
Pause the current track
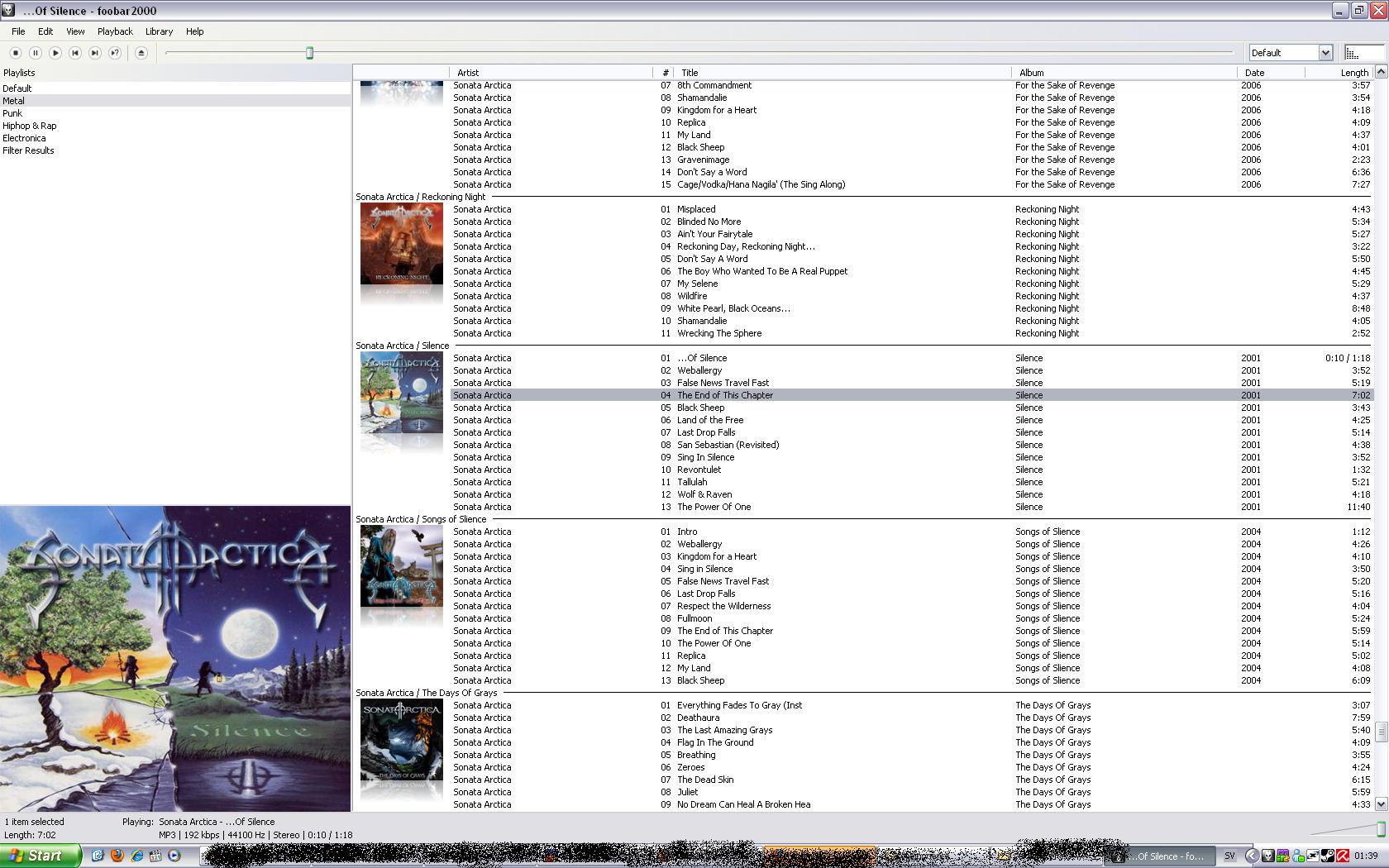click(x=36, y=53)
